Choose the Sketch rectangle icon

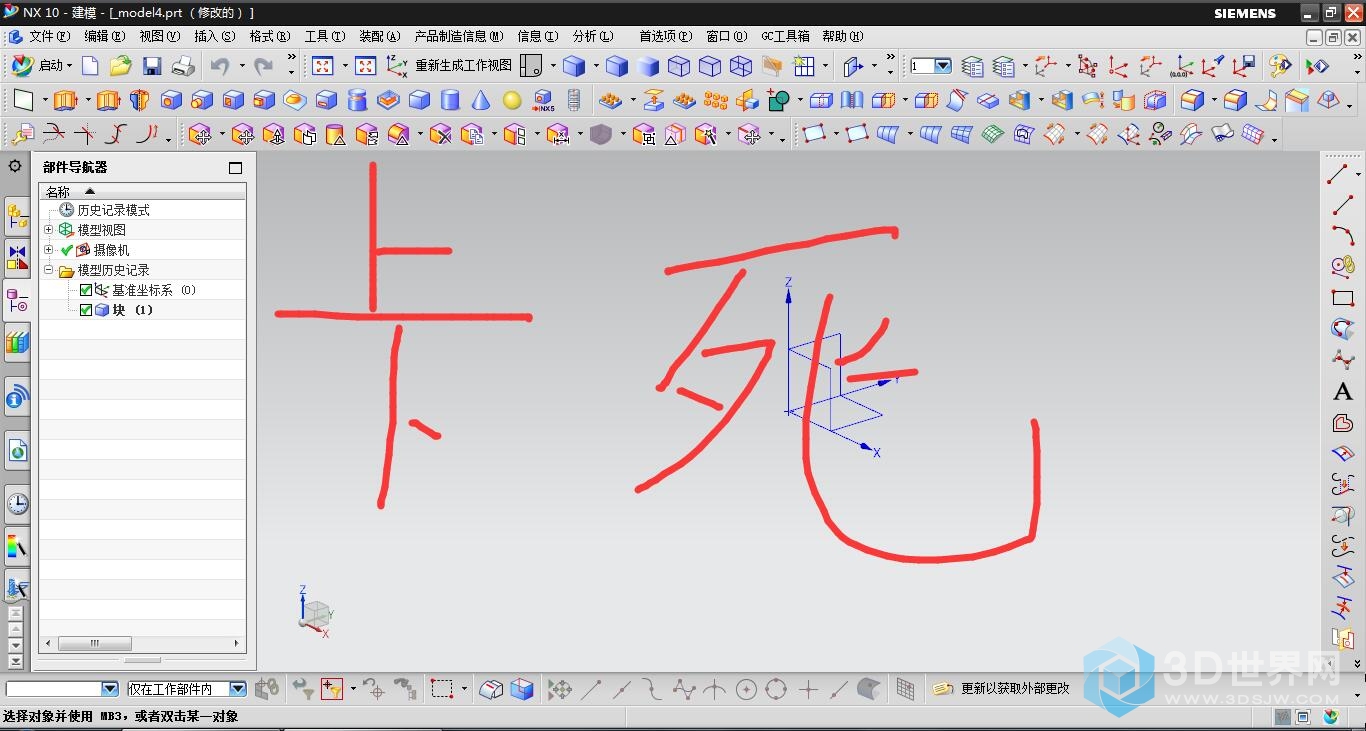[x=24, y=100]
